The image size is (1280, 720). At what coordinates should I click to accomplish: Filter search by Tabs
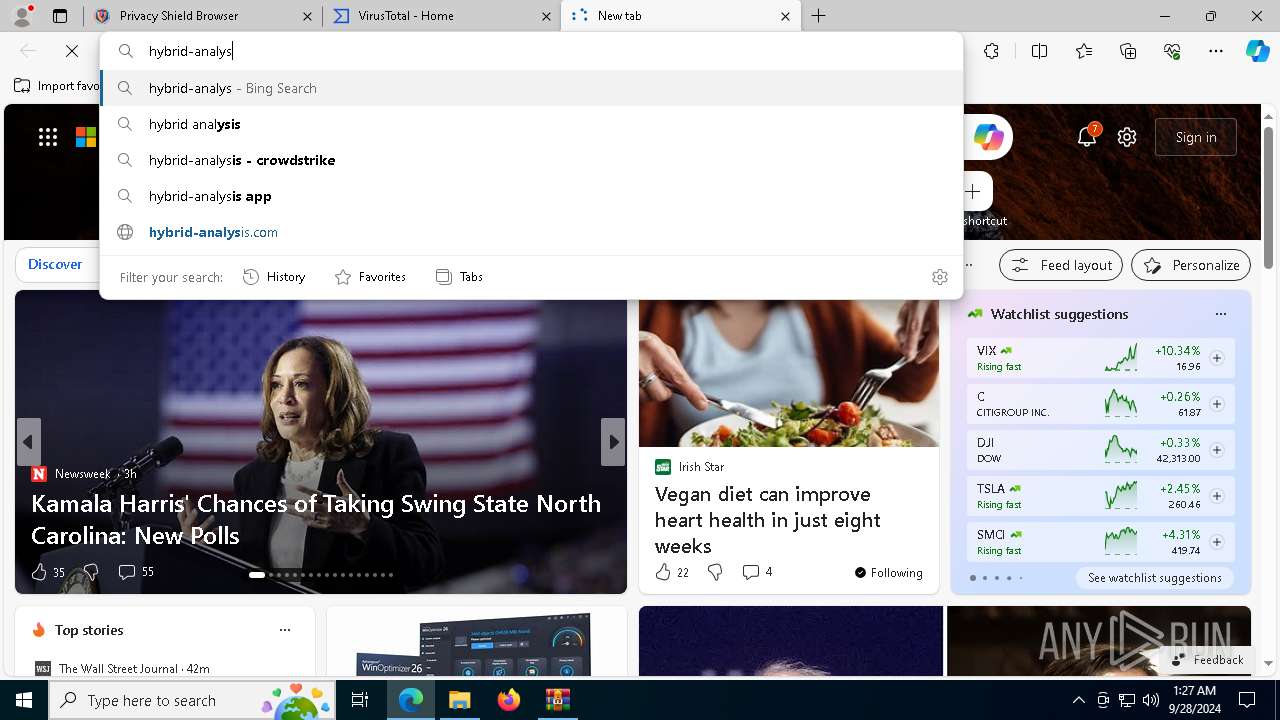[x=459, y=277]
